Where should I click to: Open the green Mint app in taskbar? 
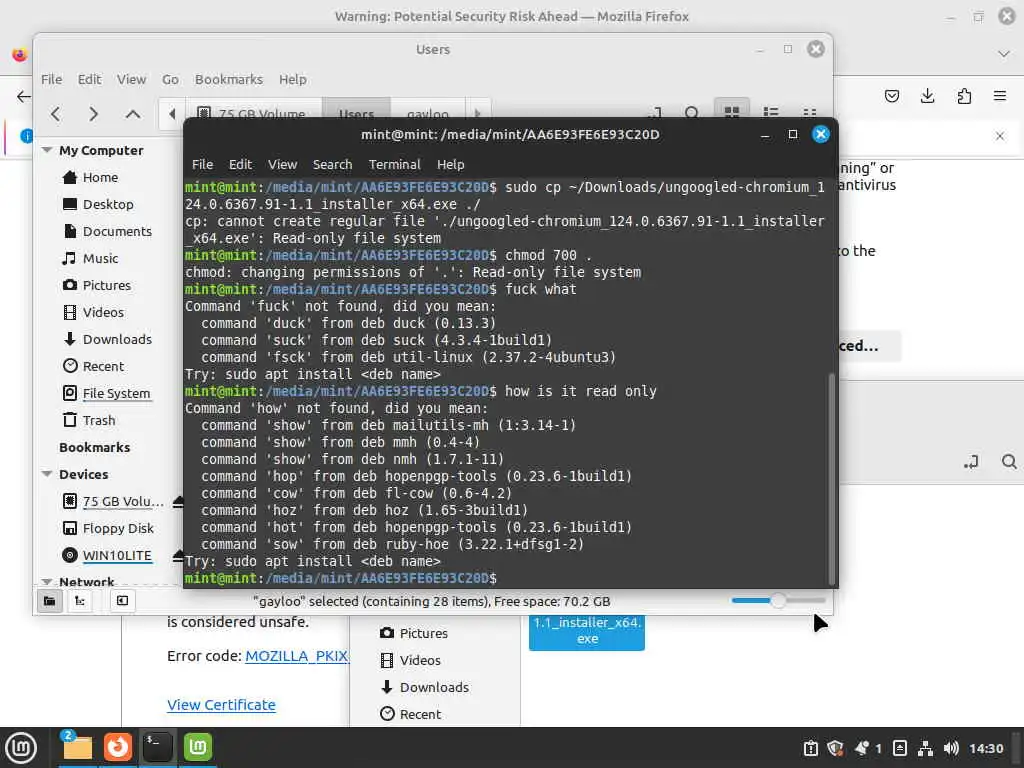click(x=198, y=748)
